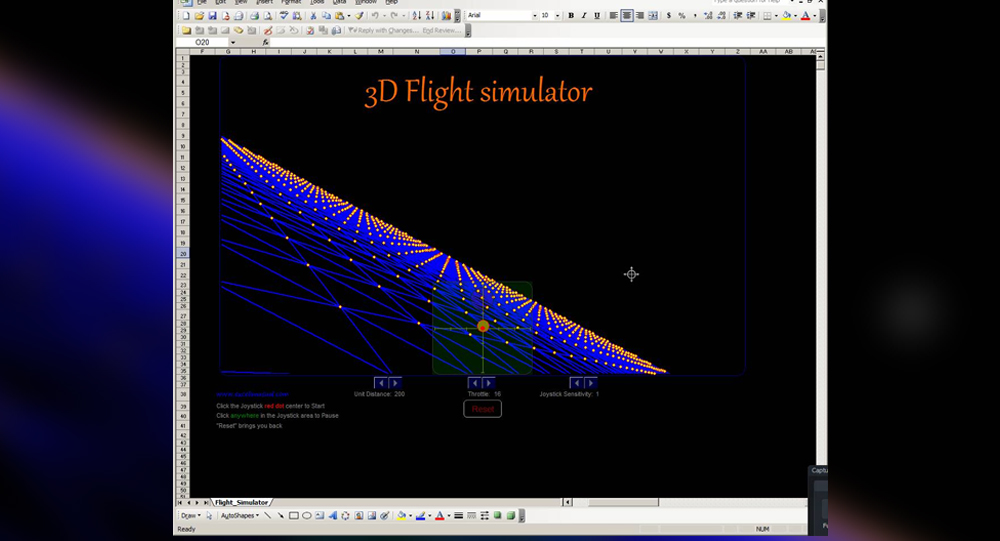This screenshot has width=1000, height=541.
Task: Toggle center text alignment
Action: tap(627, 15)
